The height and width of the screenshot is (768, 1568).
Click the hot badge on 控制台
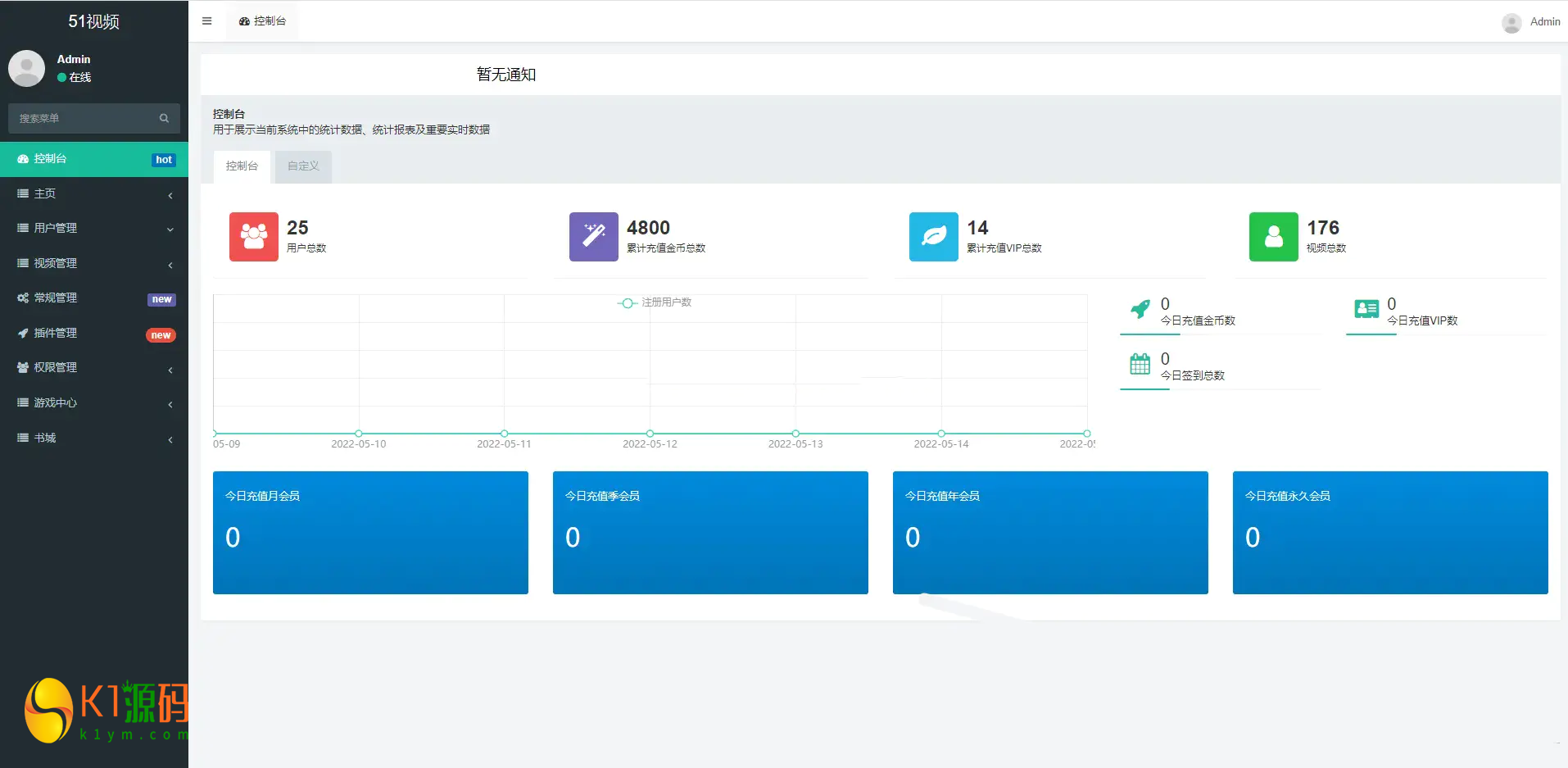coord(164,160)
